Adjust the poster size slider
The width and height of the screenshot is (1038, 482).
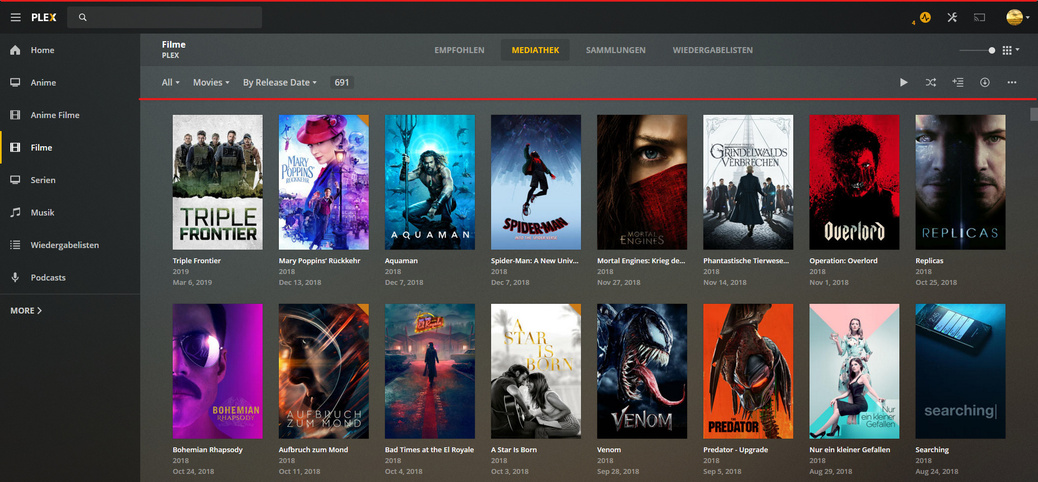(978, 50)
